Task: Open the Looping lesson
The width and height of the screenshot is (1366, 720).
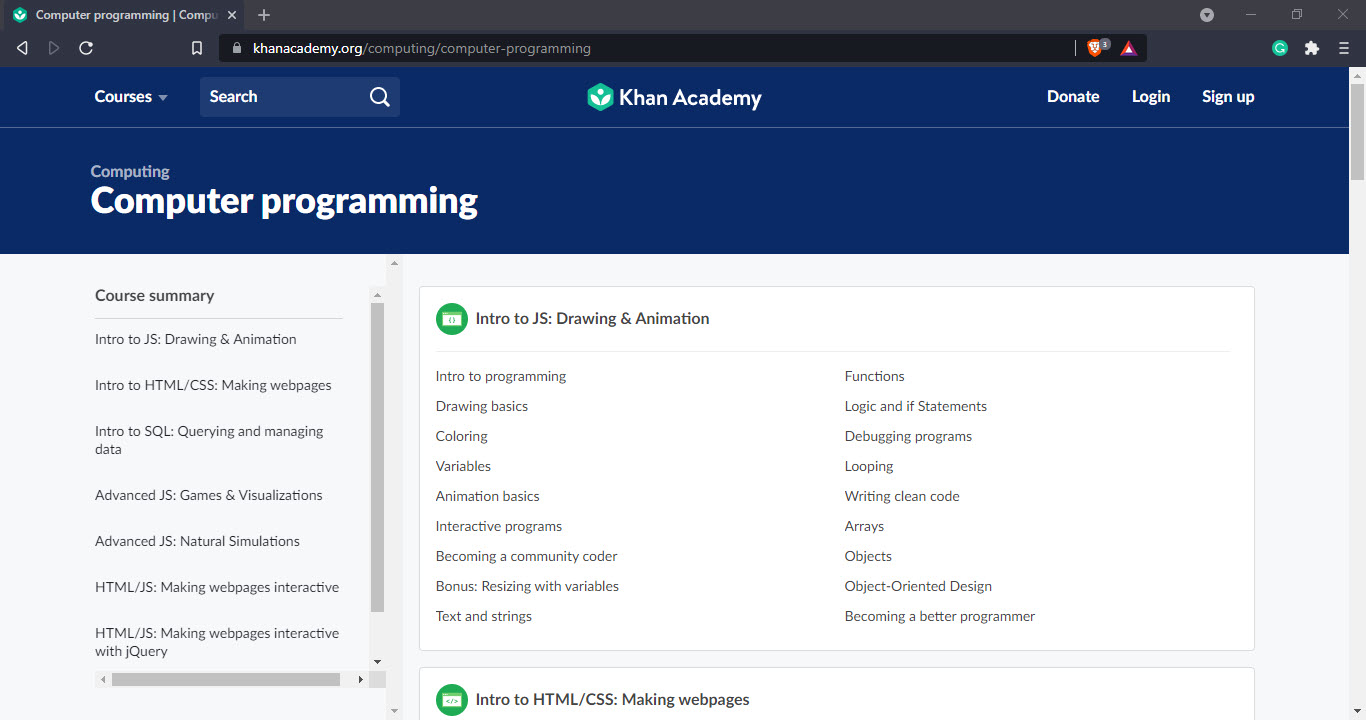Action: [869, 467]
